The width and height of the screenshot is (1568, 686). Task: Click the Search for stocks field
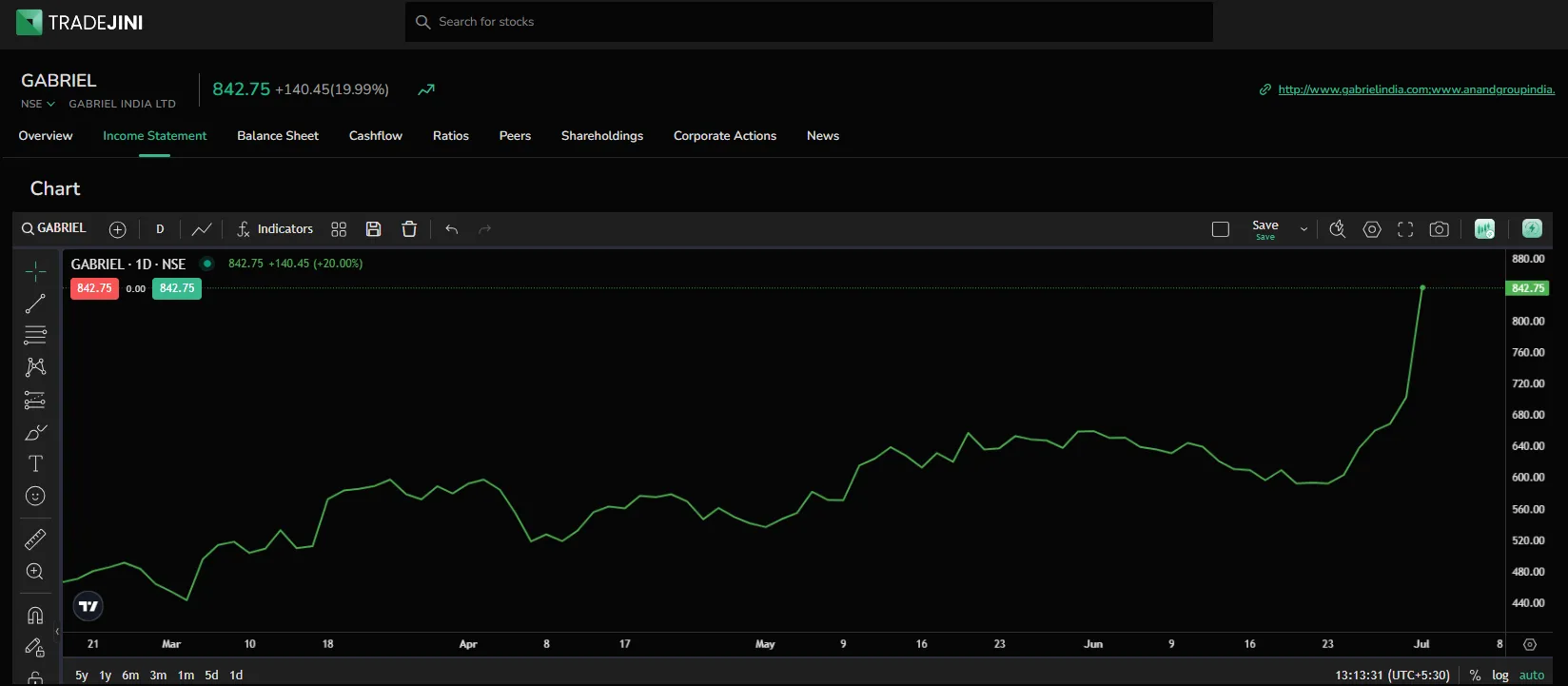click(x=809, y=22)
